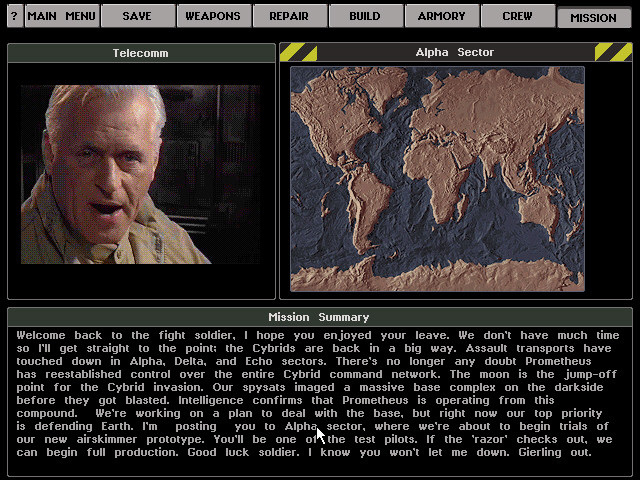This screenshot has width=640, height=480.
Task: Open the MAIN MENU screen
Action: [x=62, y=16]
